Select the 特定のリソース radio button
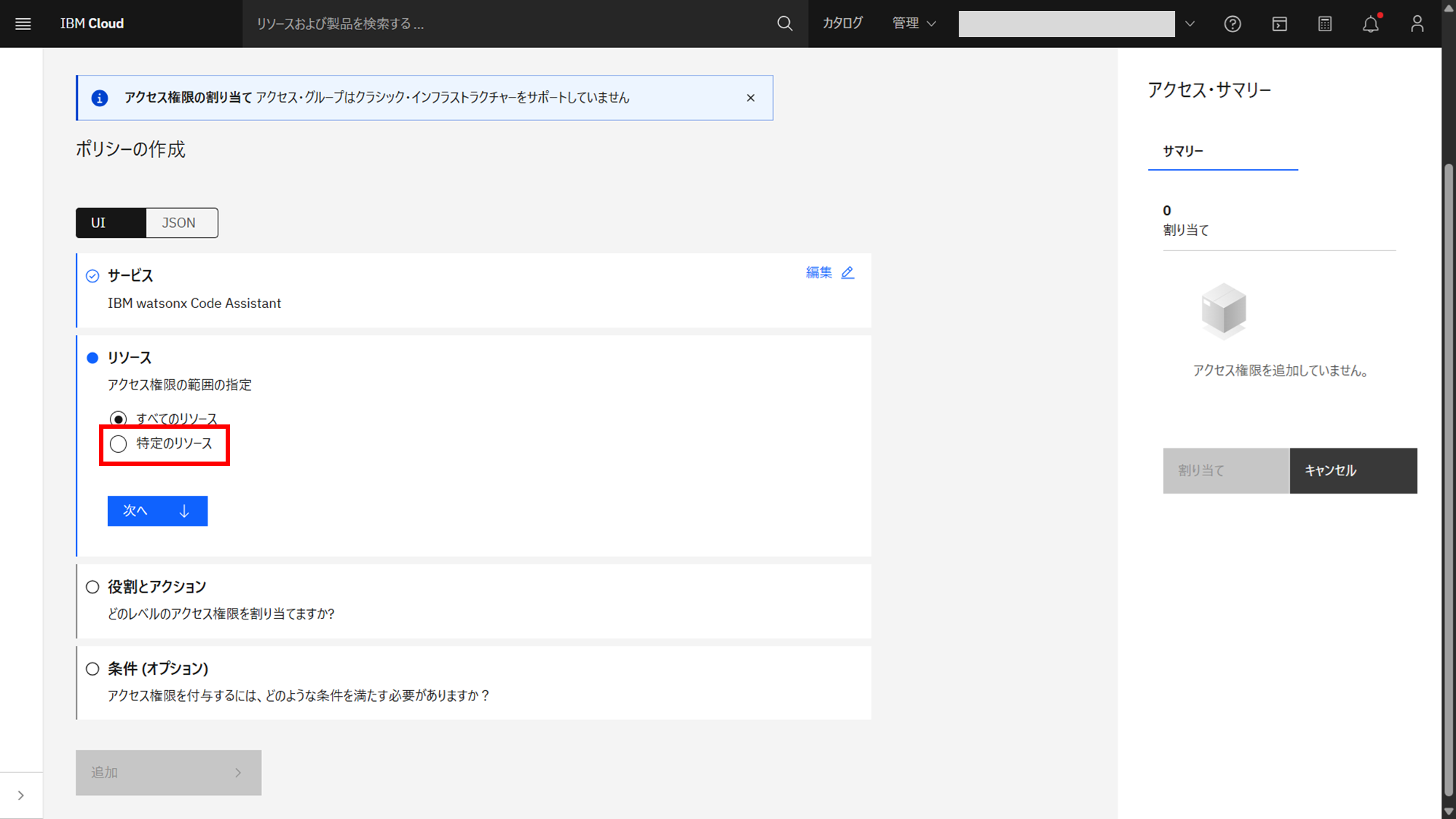 [x=118, y=443]
